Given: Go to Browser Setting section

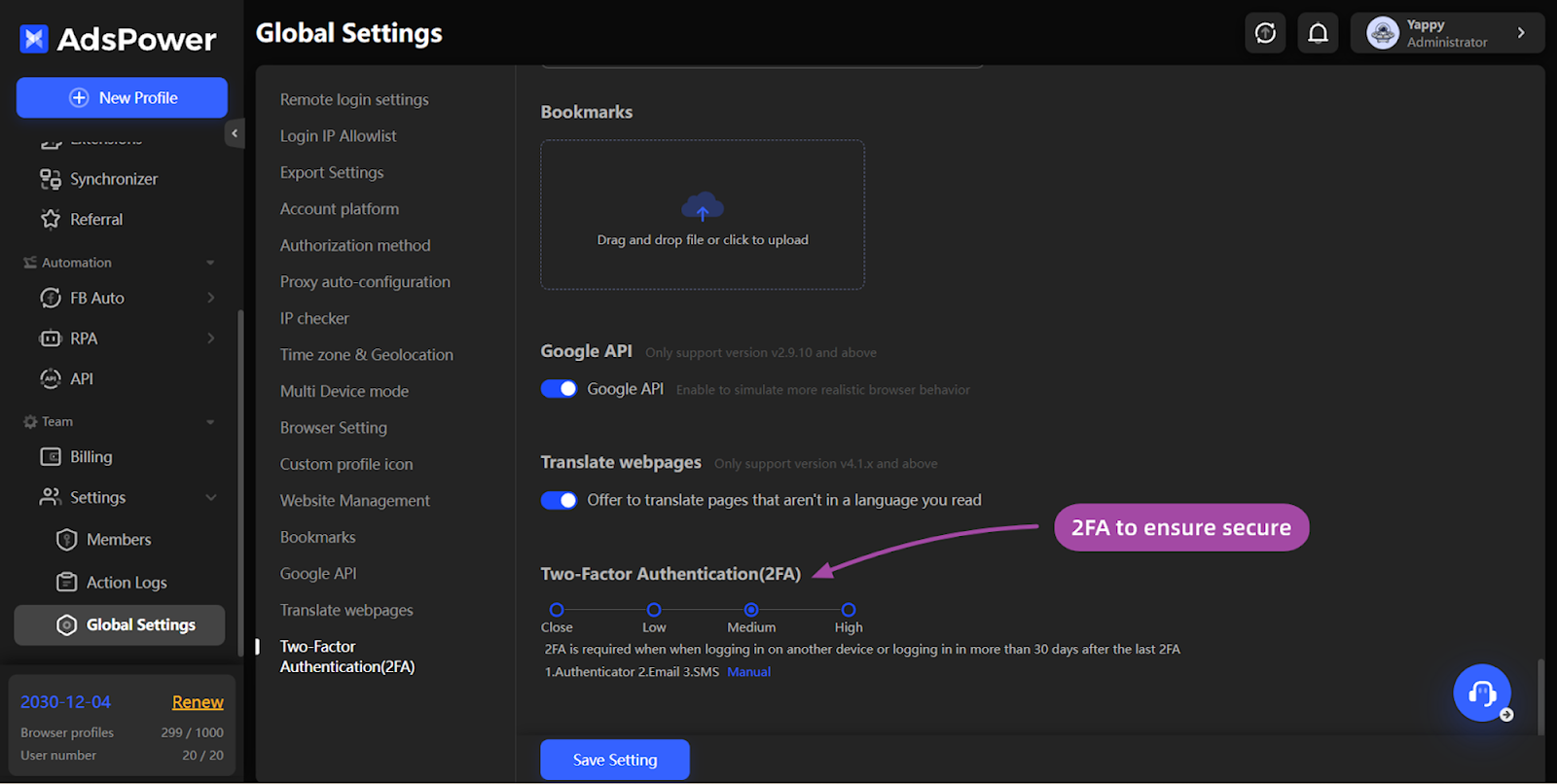Looking at the screenshot, I should click(334, 428).
